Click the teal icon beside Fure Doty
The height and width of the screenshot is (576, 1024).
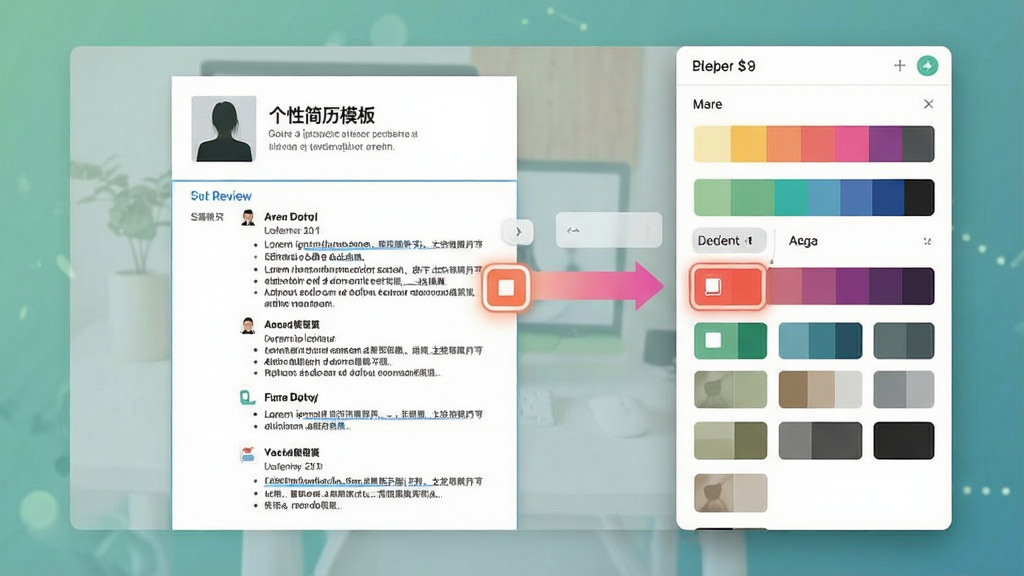[247, 397]
